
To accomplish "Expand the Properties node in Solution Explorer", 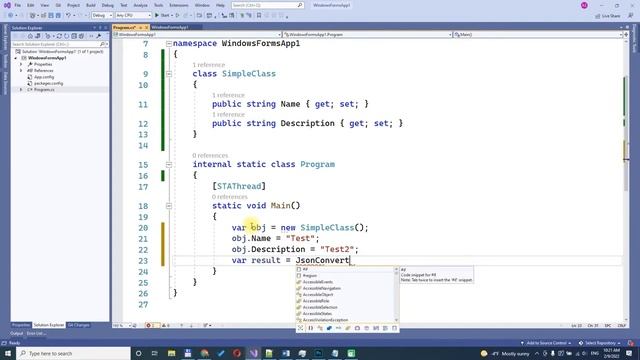I will (x=21, y=64).
